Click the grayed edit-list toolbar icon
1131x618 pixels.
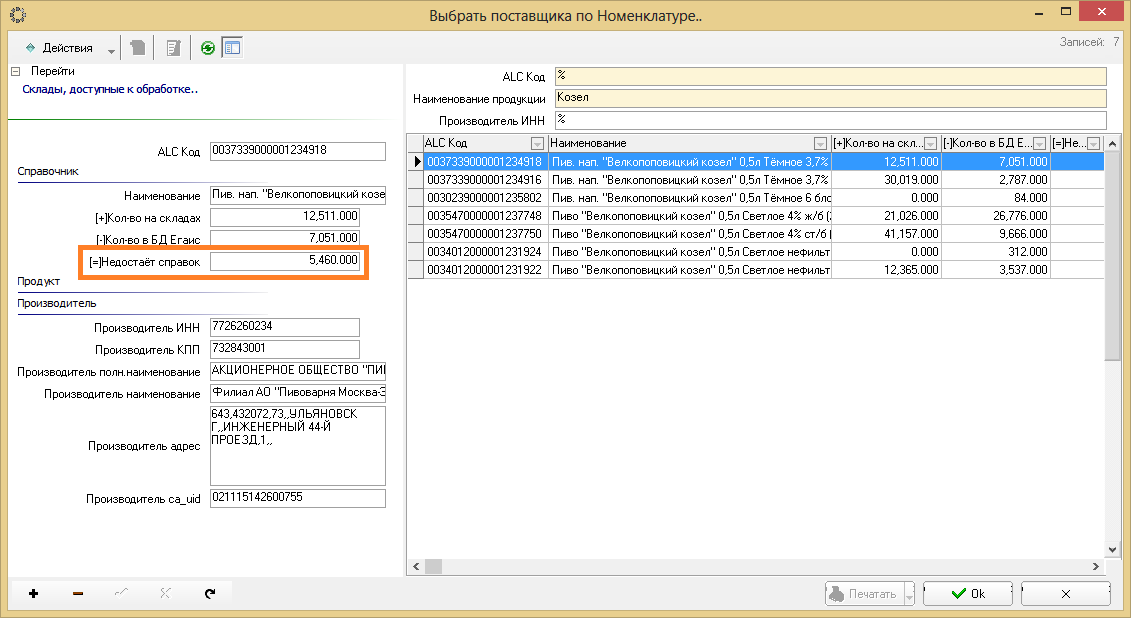[x=173, y=48]
